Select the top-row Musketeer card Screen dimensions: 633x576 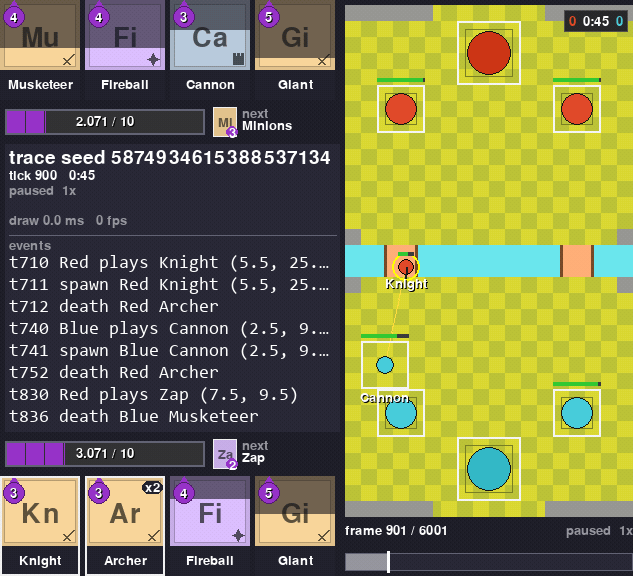point(40,48)
